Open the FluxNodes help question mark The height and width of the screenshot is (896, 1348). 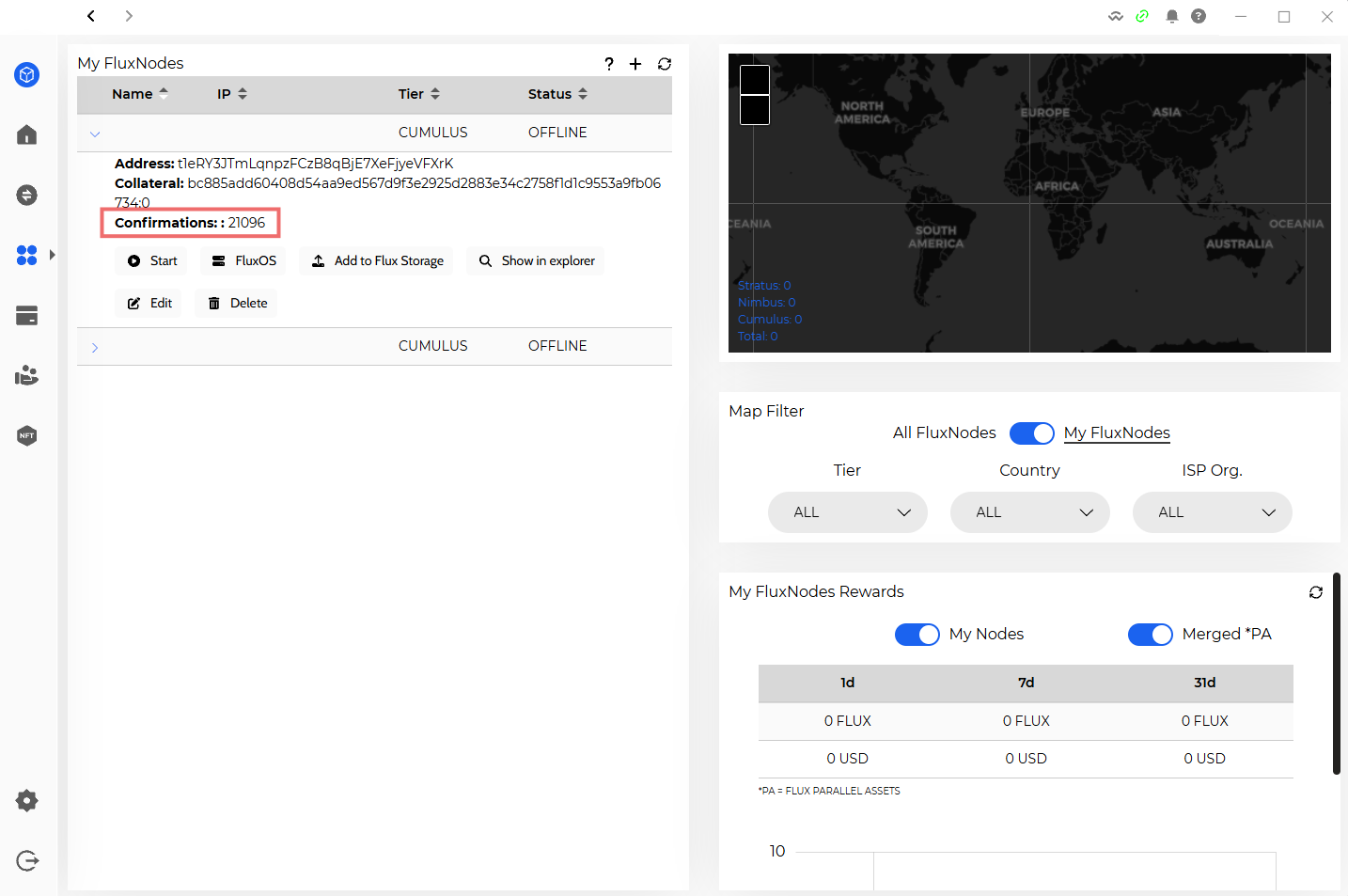tap(609, 64)
